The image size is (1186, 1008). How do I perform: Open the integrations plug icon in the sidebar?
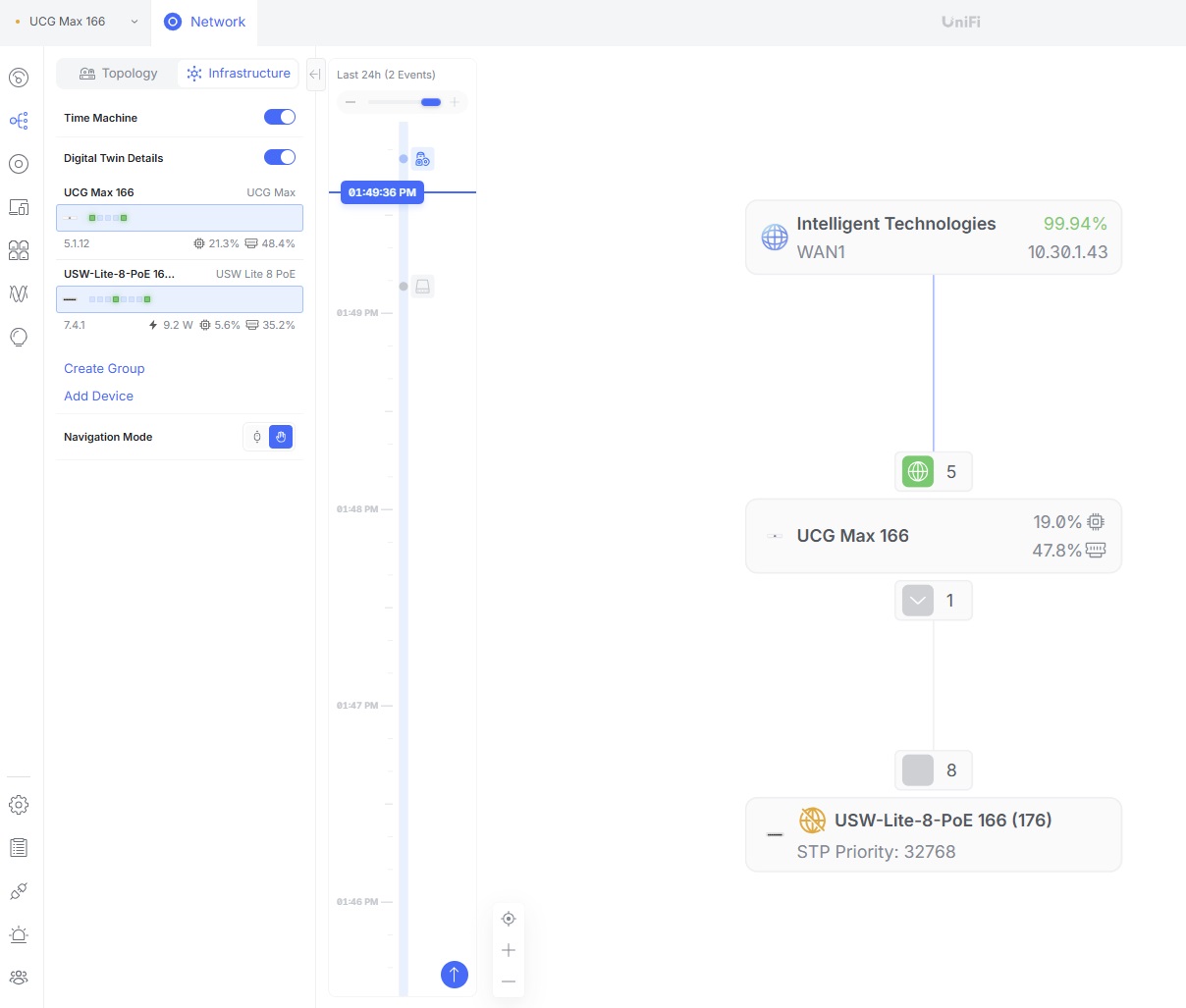point(19,891)
